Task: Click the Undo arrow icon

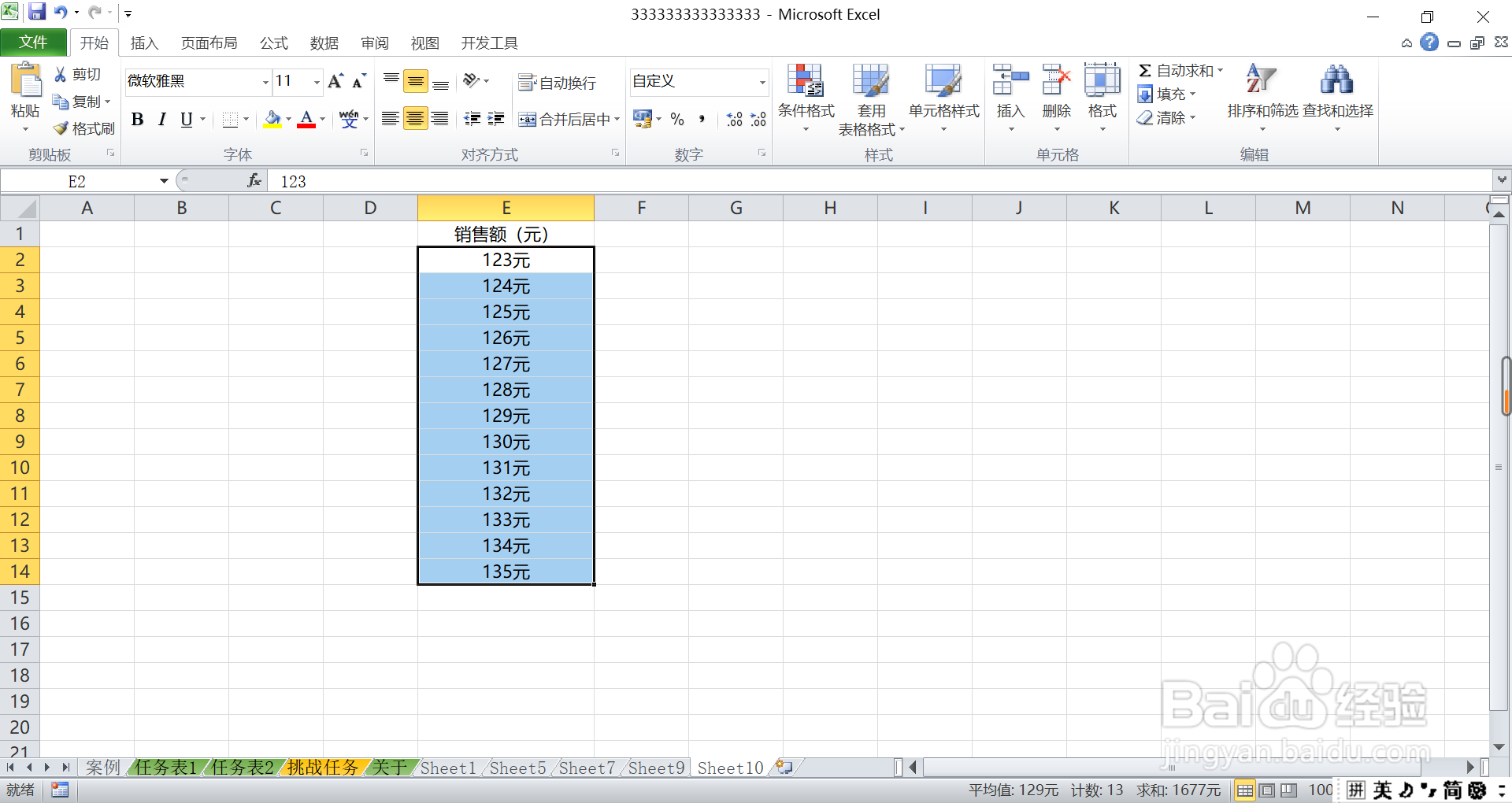Action: 61,12
